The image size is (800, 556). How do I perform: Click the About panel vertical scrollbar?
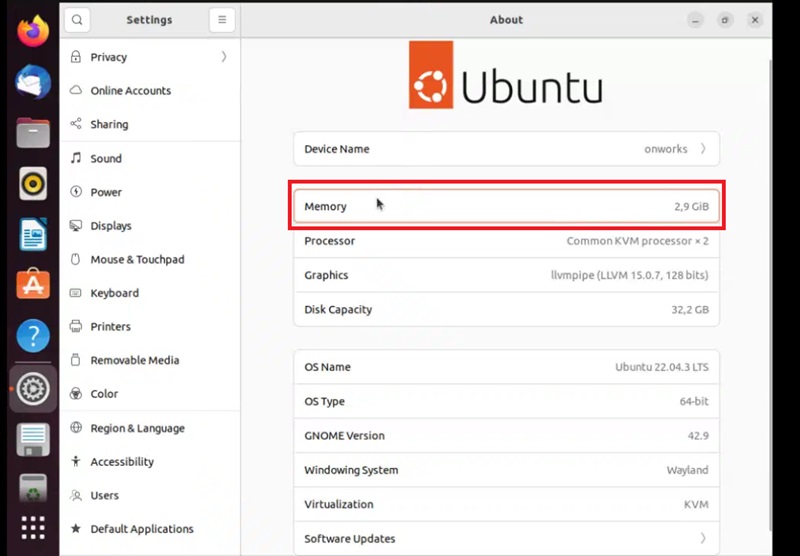click(770, 294)
